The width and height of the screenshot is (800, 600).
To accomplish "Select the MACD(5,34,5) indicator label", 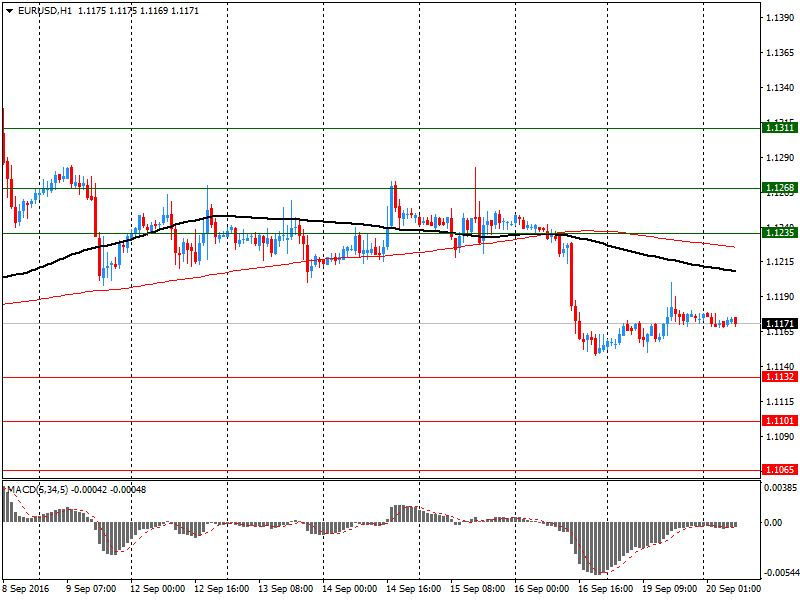I will [38, 490].
